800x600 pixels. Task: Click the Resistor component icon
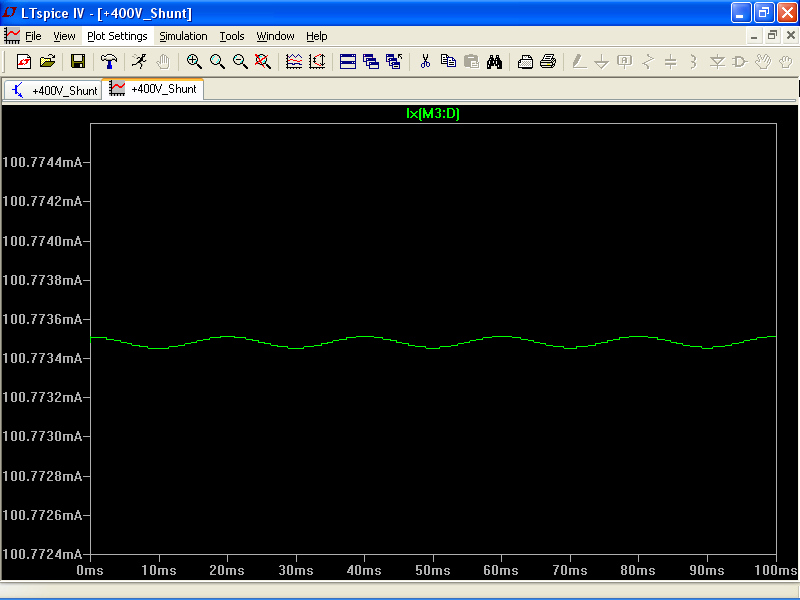(x=648, y=62)
